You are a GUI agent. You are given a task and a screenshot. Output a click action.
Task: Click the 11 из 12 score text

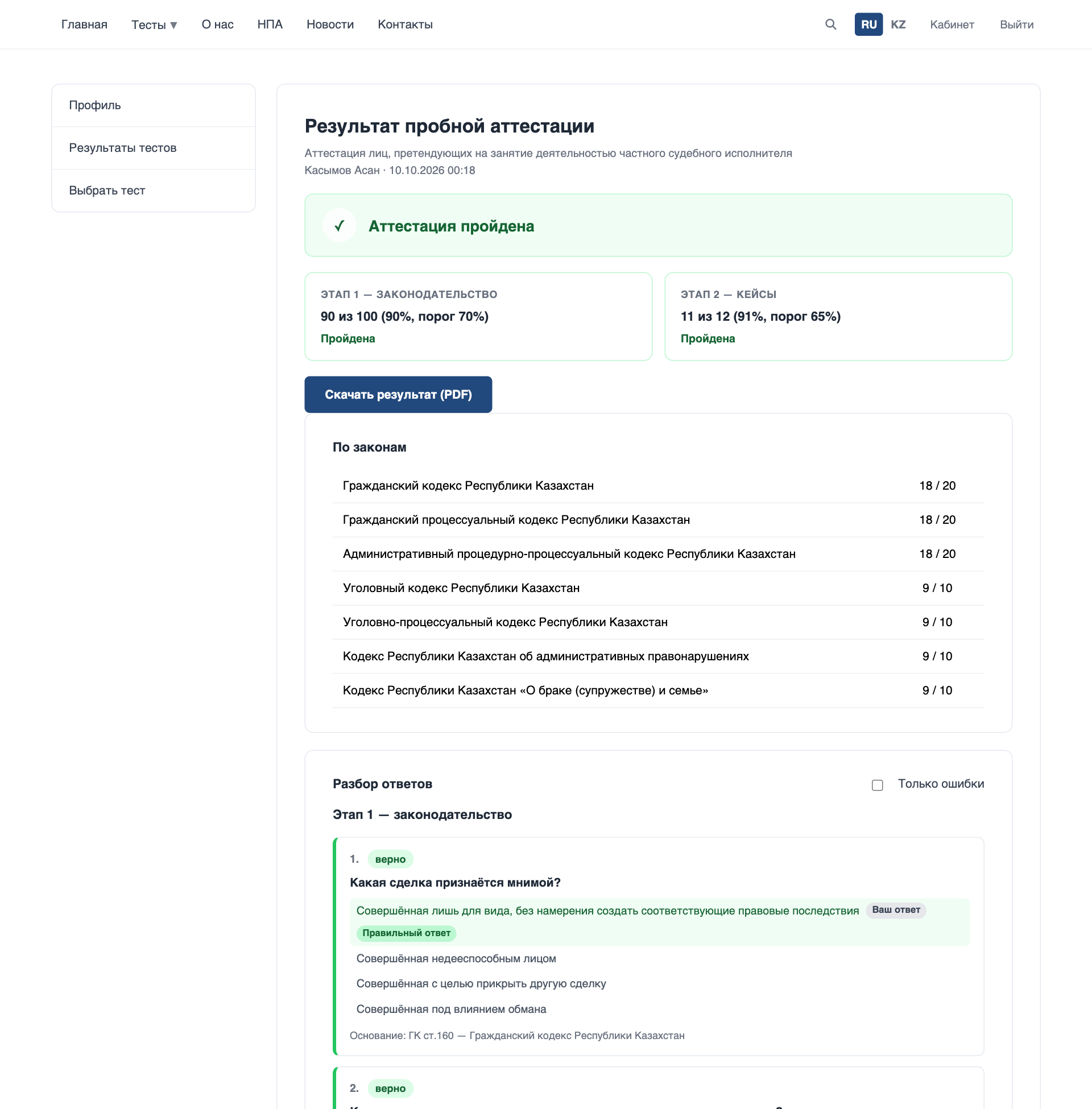pos(760,317)
